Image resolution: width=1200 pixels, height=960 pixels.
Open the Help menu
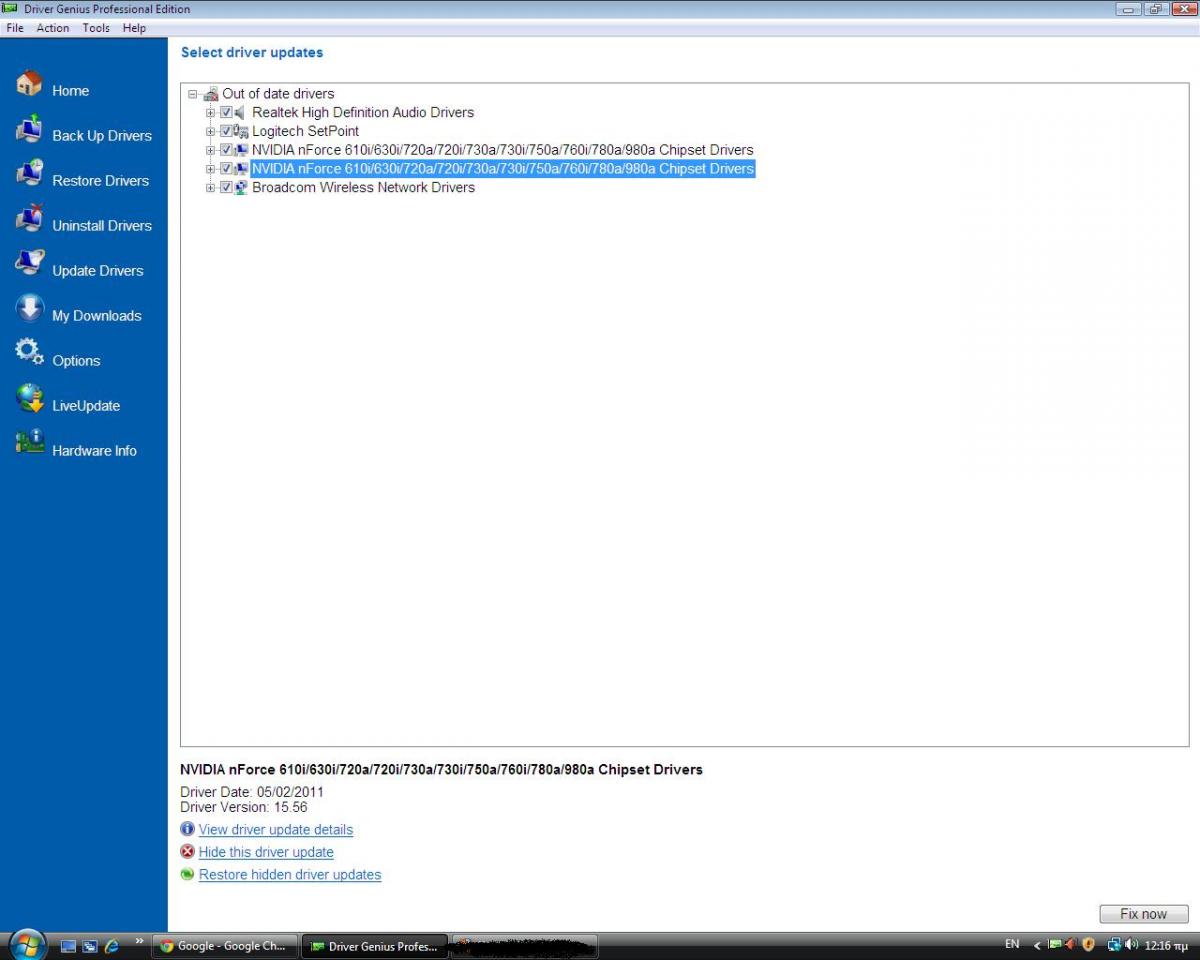[x=134, y=28]
